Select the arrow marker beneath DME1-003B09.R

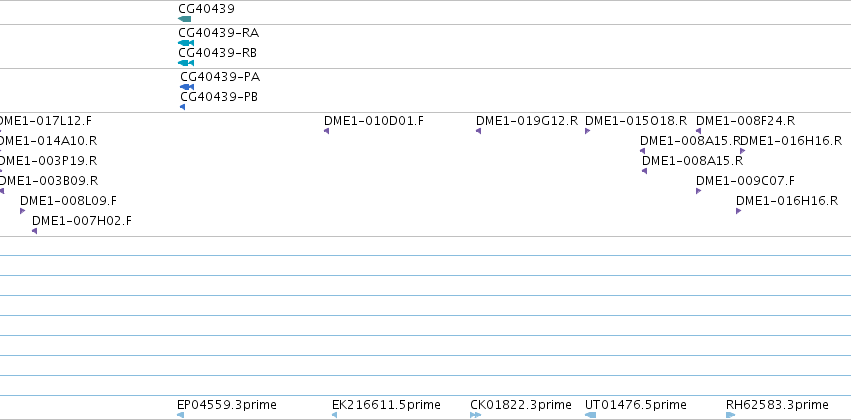[x=2, y=191]
